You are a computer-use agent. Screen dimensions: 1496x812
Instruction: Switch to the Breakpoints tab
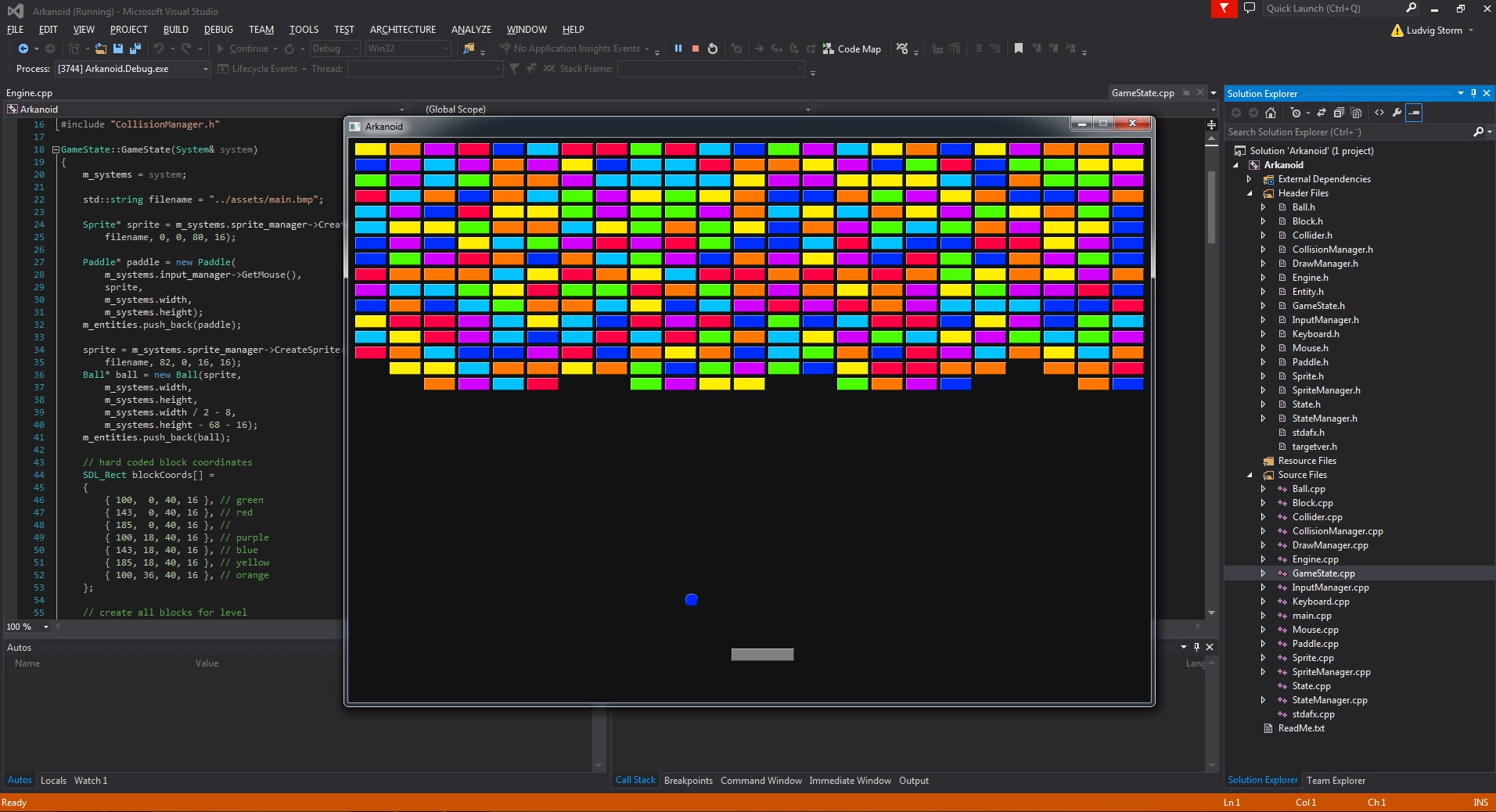coord(689,781)
